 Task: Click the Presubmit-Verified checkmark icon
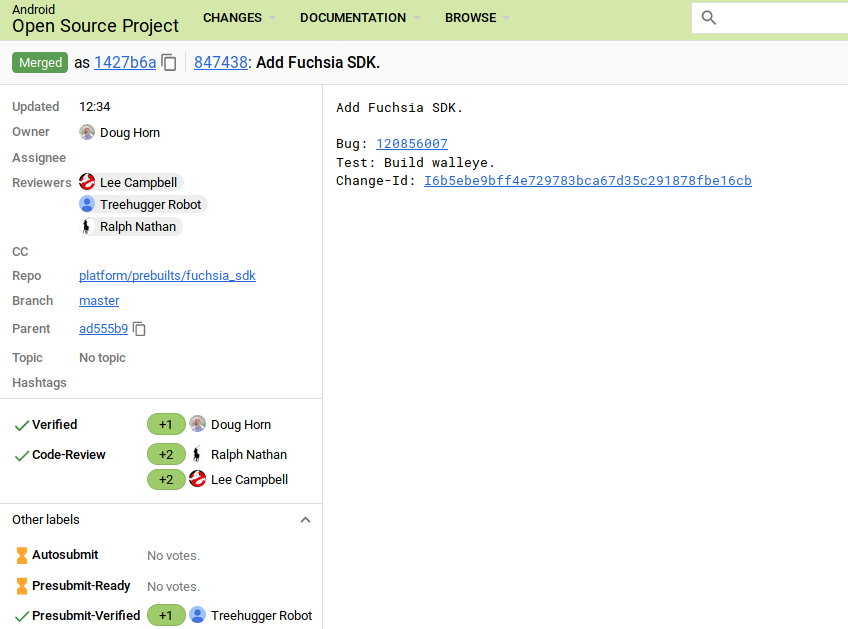[x=21, y=617]
